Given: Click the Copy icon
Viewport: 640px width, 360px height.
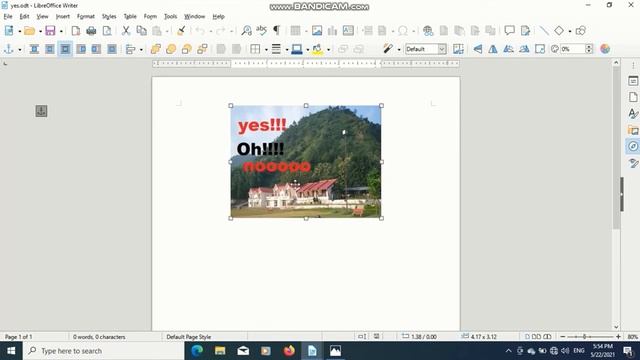Looking at the screenshot, I should pos(141,31).
